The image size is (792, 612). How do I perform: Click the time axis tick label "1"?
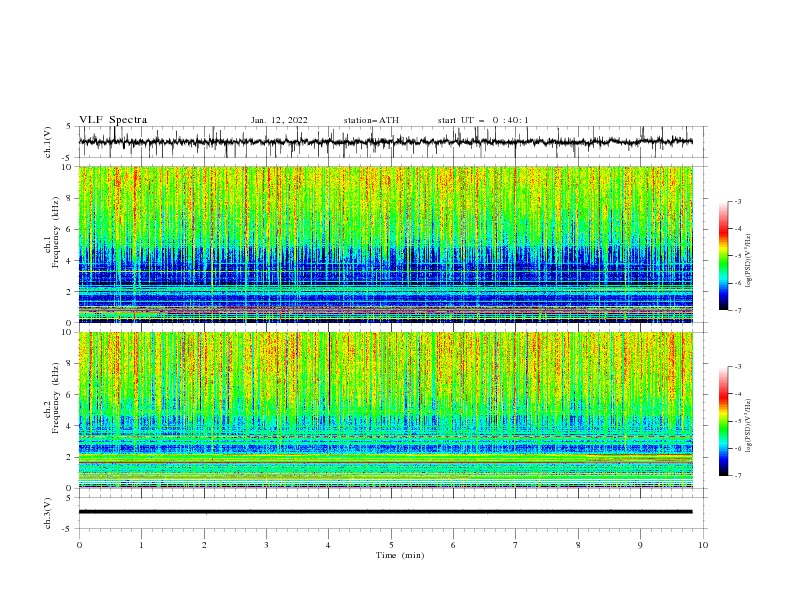pos(141,545)
